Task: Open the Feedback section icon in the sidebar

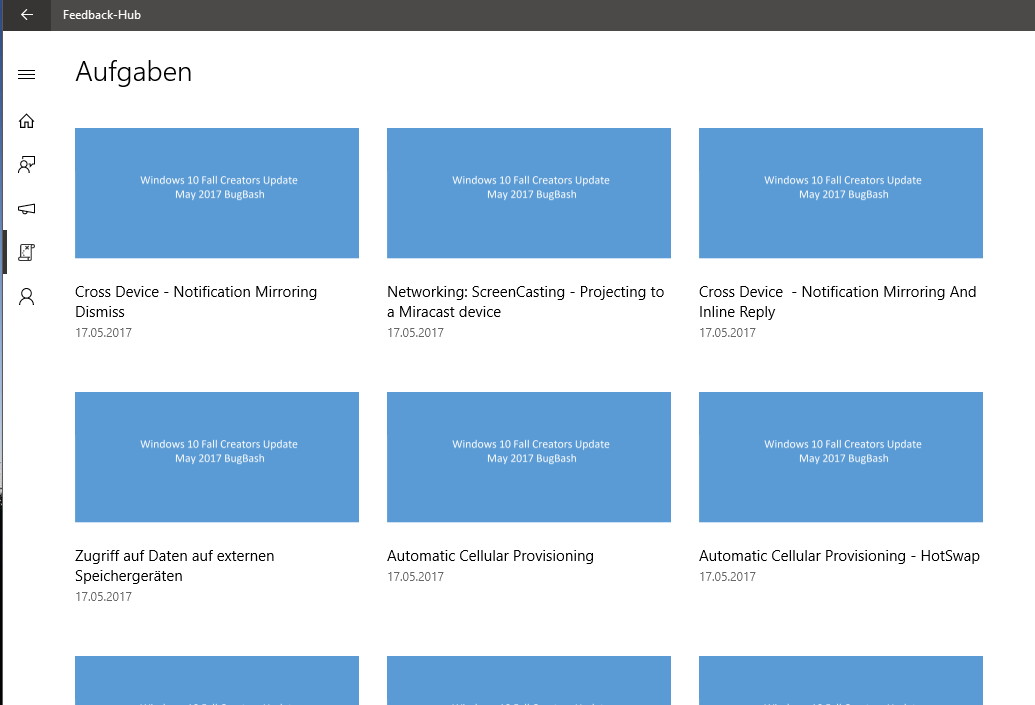Action: click(26, 164)
